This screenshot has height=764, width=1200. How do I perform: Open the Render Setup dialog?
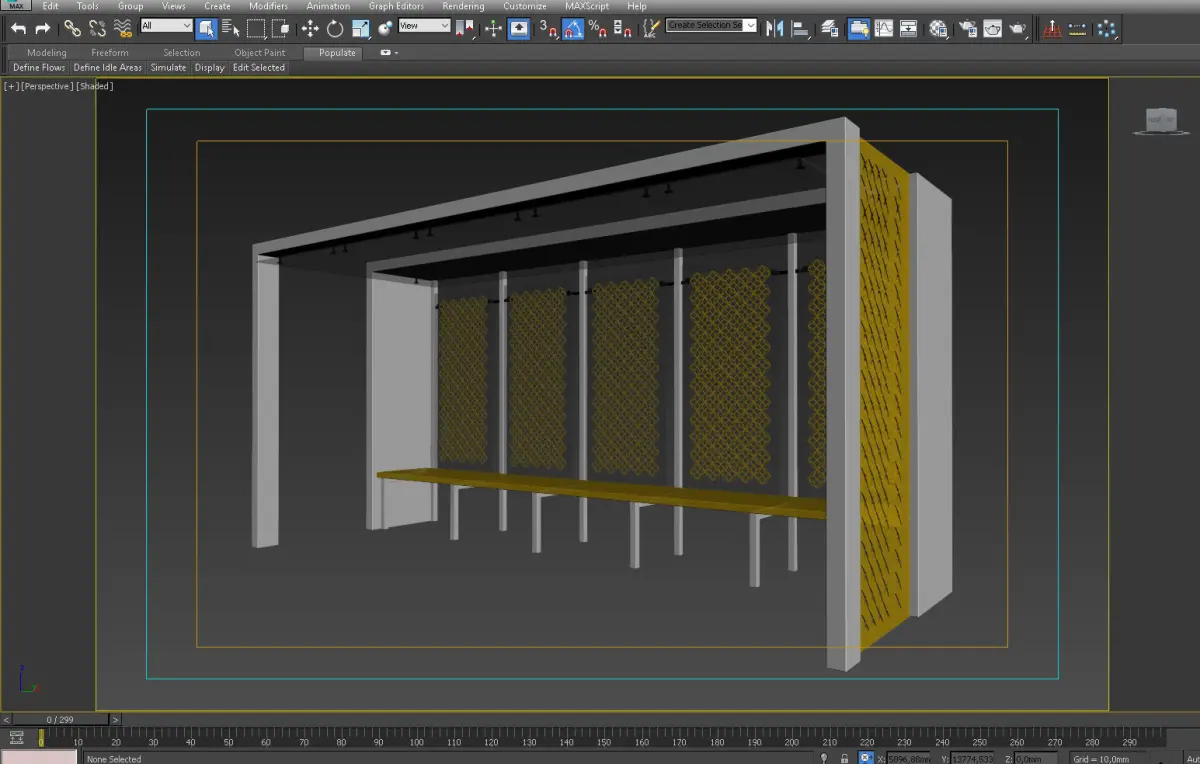pyautogui.click(x=967, y=29)
